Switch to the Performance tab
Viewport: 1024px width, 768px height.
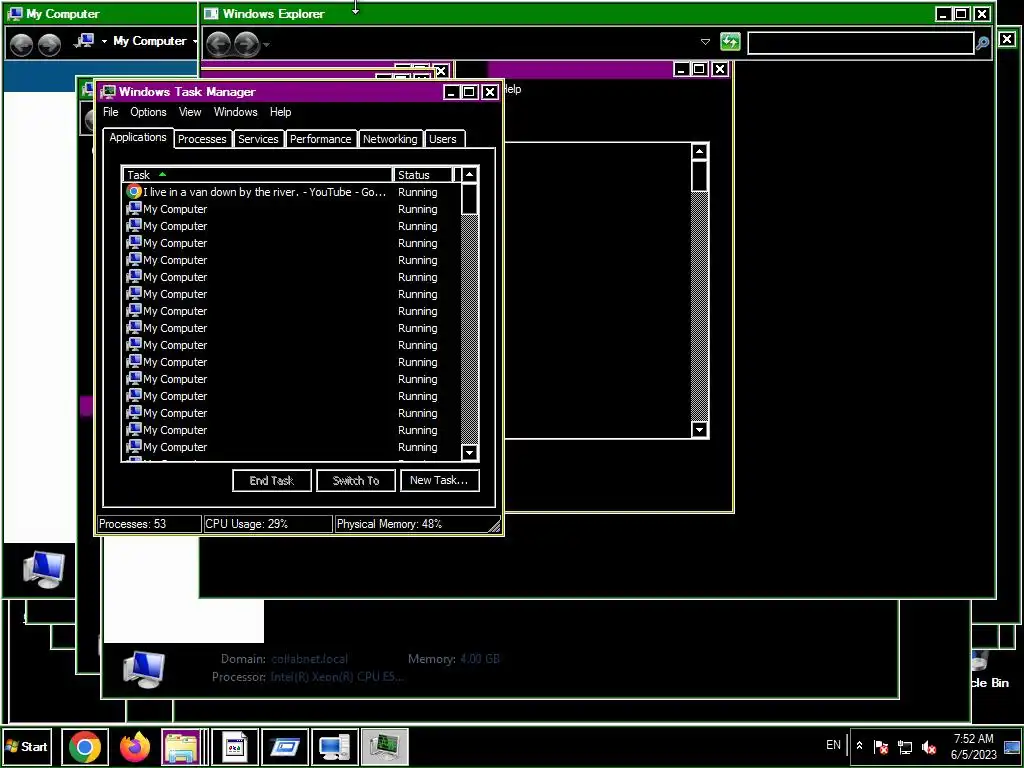[321, 138]
